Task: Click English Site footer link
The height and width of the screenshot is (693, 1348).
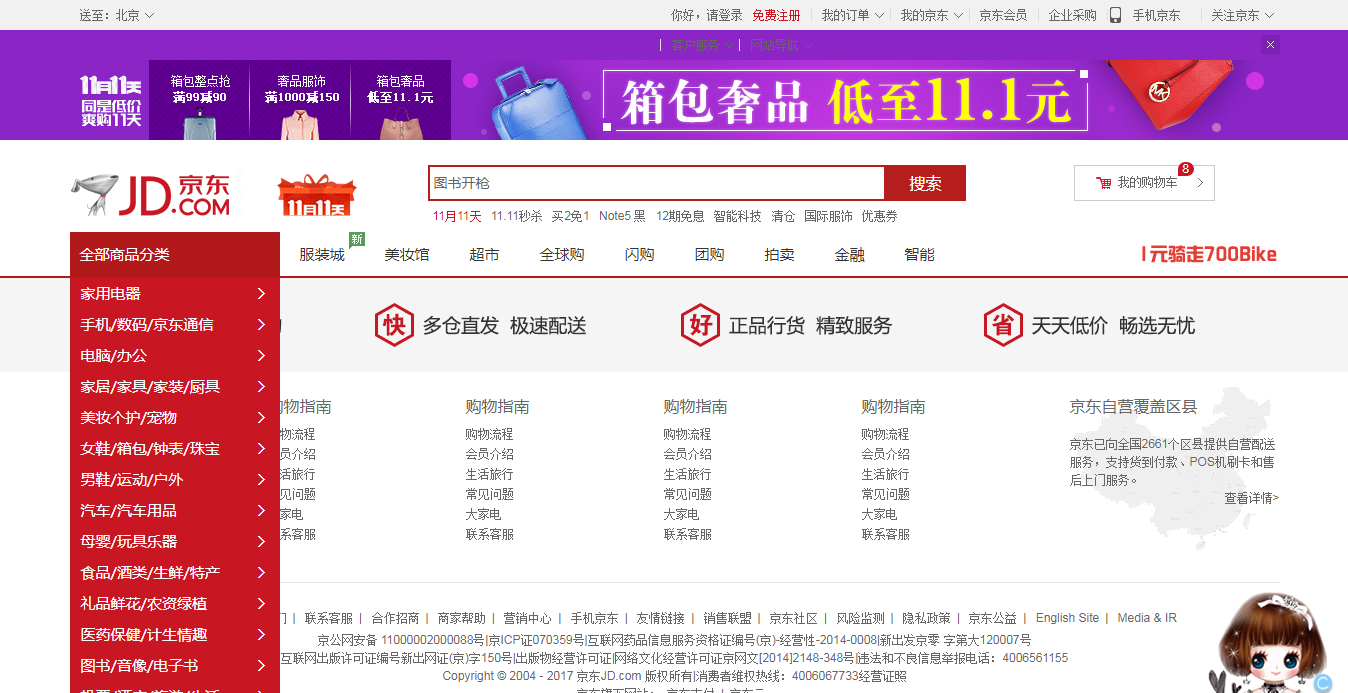Action: (1067, 618)
